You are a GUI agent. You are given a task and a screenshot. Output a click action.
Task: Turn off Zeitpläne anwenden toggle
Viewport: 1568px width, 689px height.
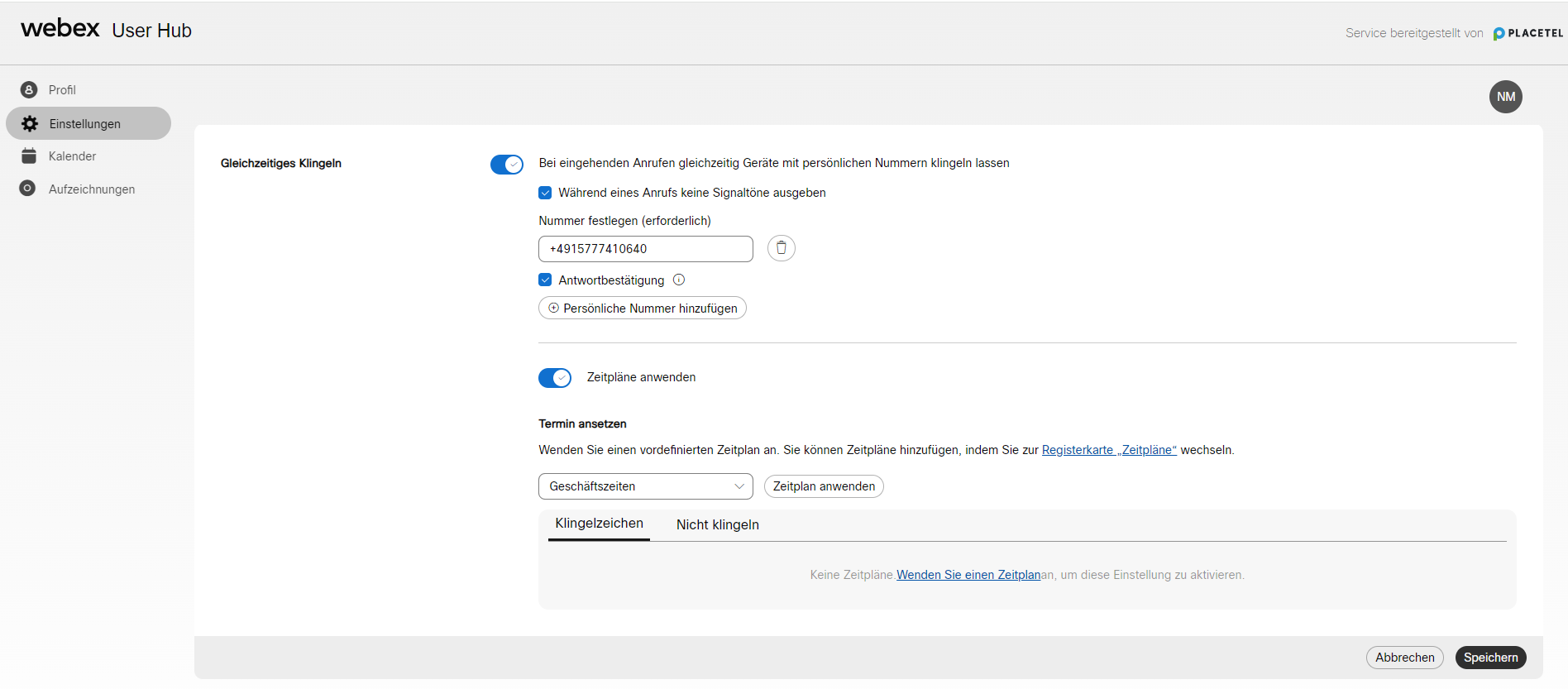click(x=554, y=378)
